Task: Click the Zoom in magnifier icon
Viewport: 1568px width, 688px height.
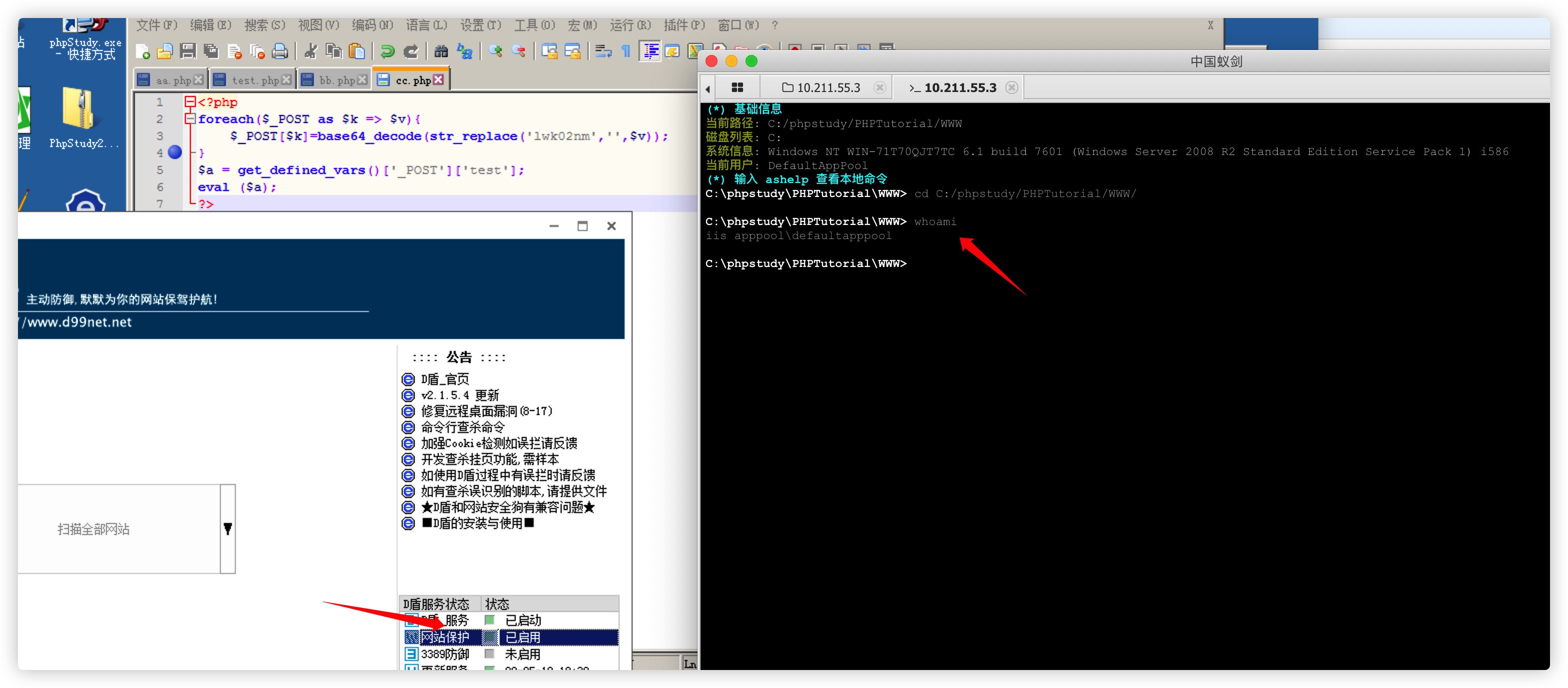Action: (496, 52)
